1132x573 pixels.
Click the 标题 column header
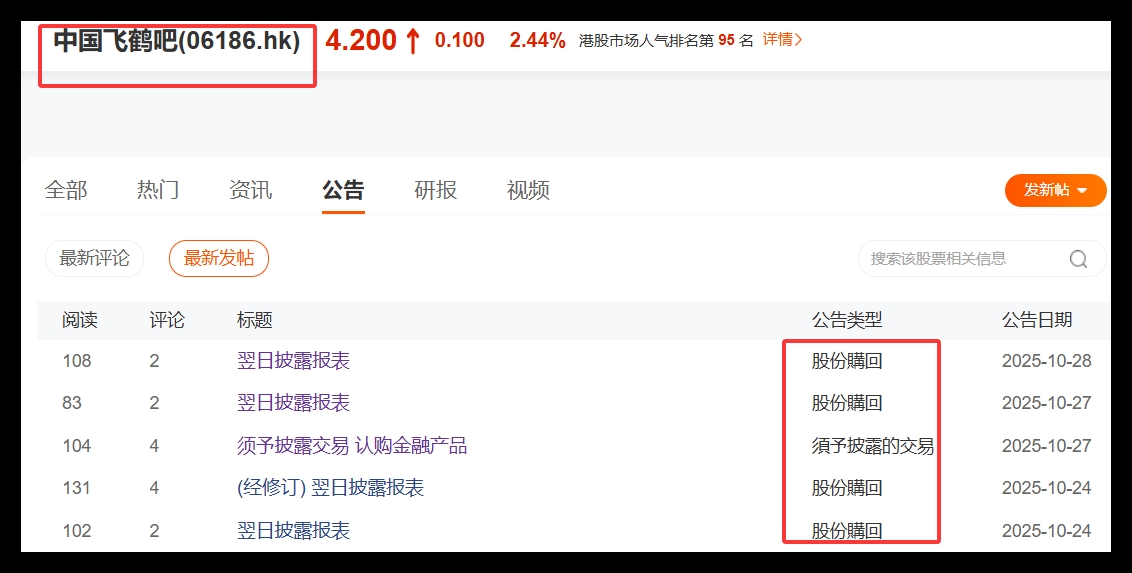pyautogui.click(x=254, y=320)
